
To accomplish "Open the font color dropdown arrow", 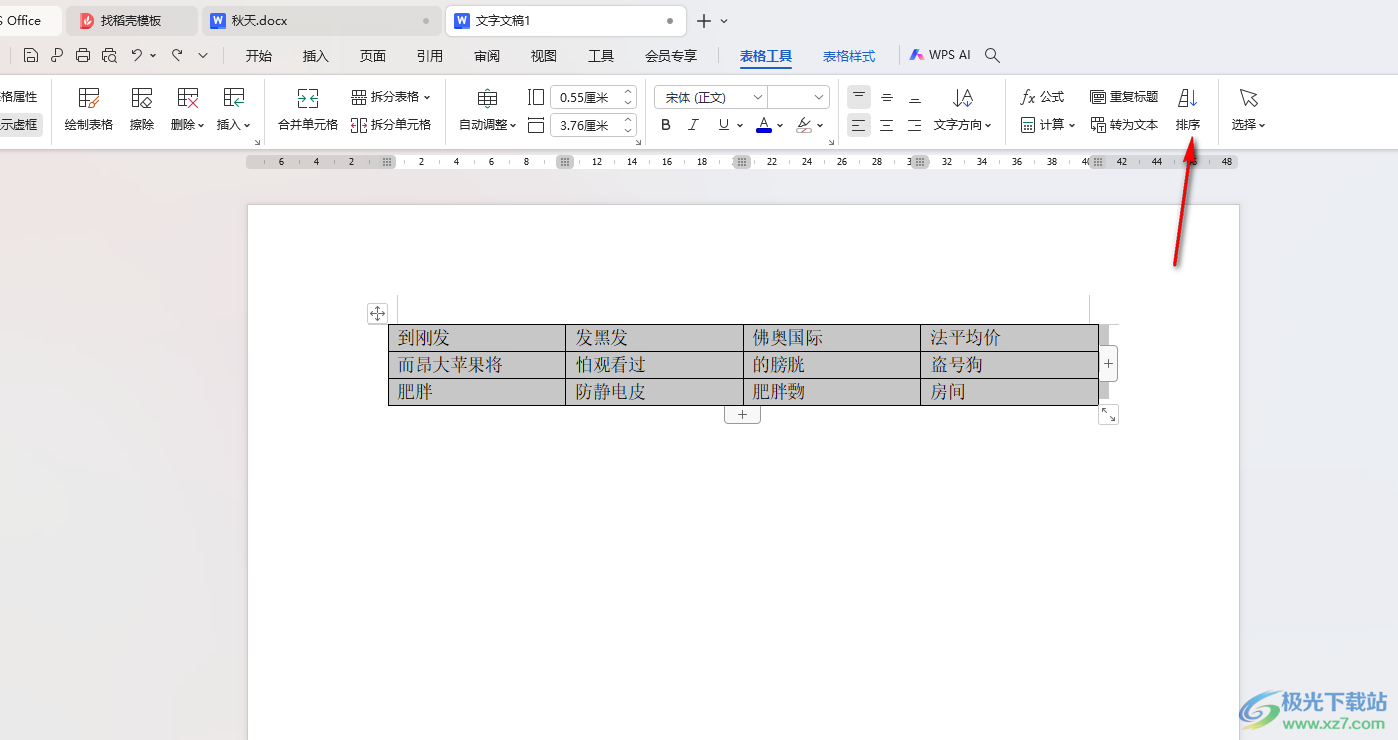I will (780, 125).
